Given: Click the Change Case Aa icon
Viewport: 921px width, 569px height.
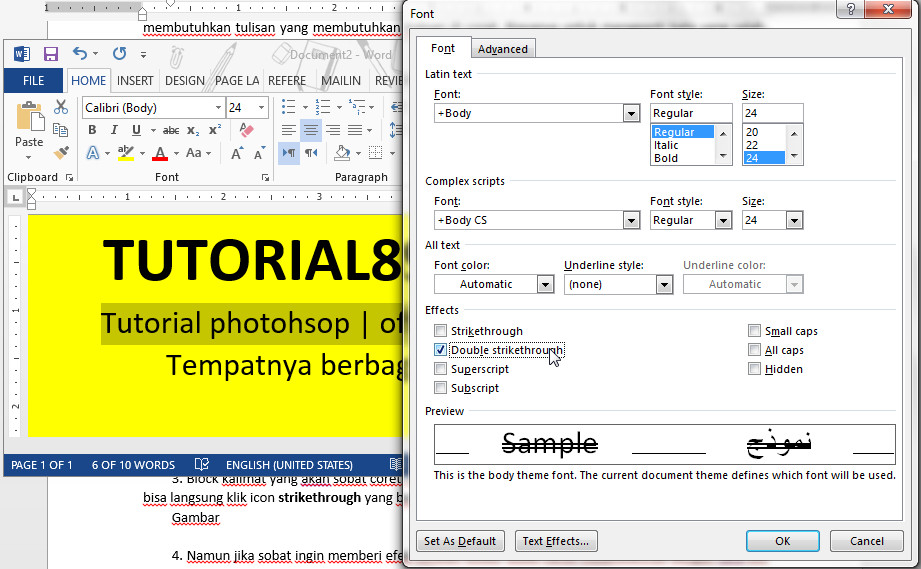Looking at the screenshot, I should click(194, 153).
